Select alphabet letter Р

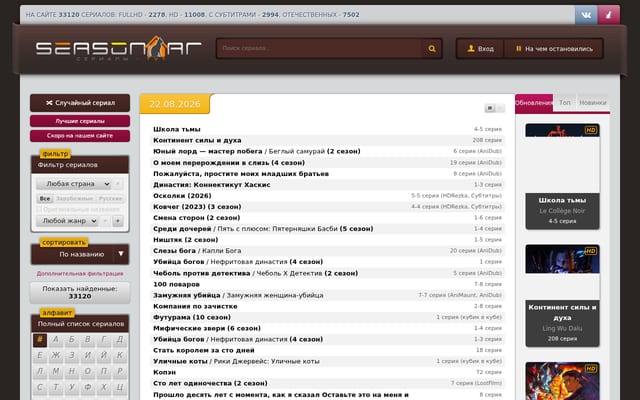[x=120, y=371]
